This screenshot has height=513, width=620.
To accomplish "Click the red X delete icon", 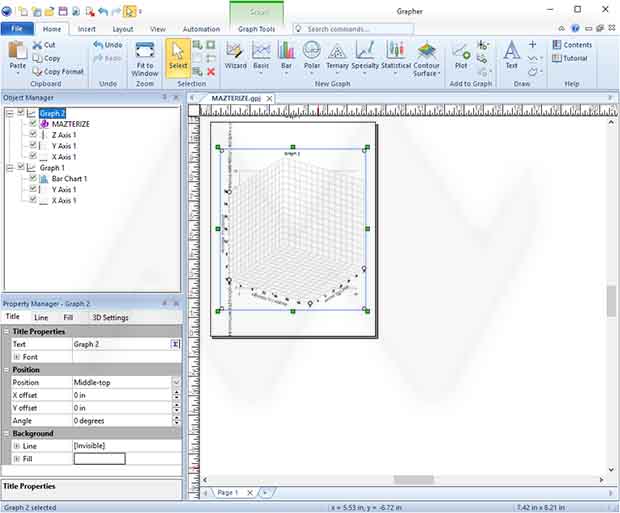I will [x=211, y=72].
